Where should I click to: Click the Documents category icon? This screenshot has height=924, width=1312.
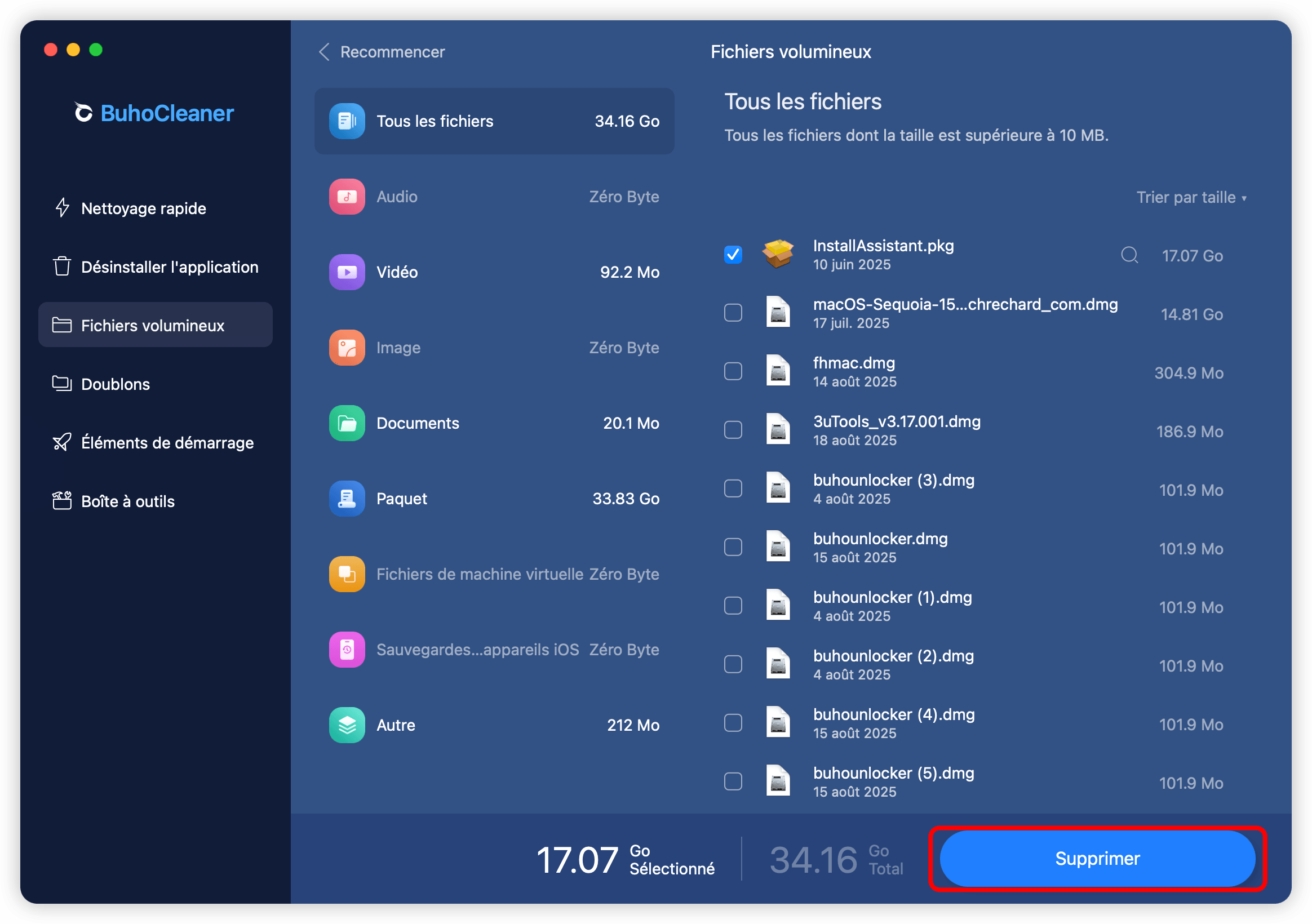[347, 423]
